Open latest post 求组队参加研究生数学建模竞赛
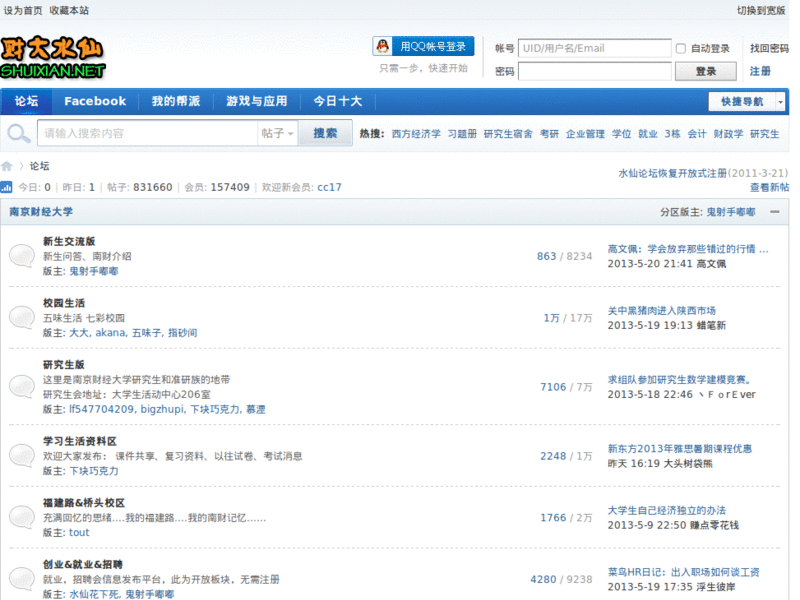This screenshot has height=600, width=800. [680, 380]
